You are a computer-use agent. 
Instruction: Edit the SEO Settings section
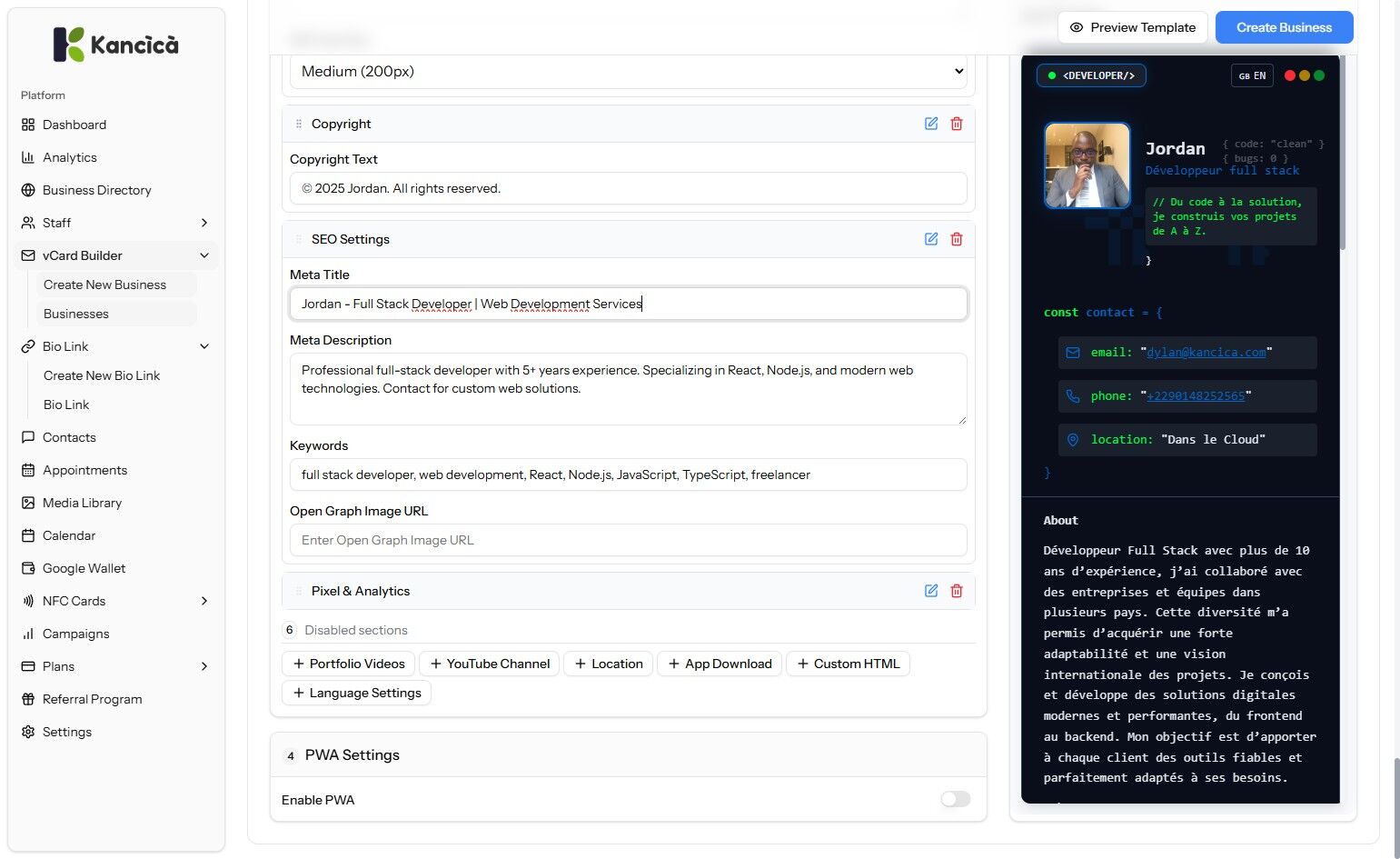click(931, 239)
